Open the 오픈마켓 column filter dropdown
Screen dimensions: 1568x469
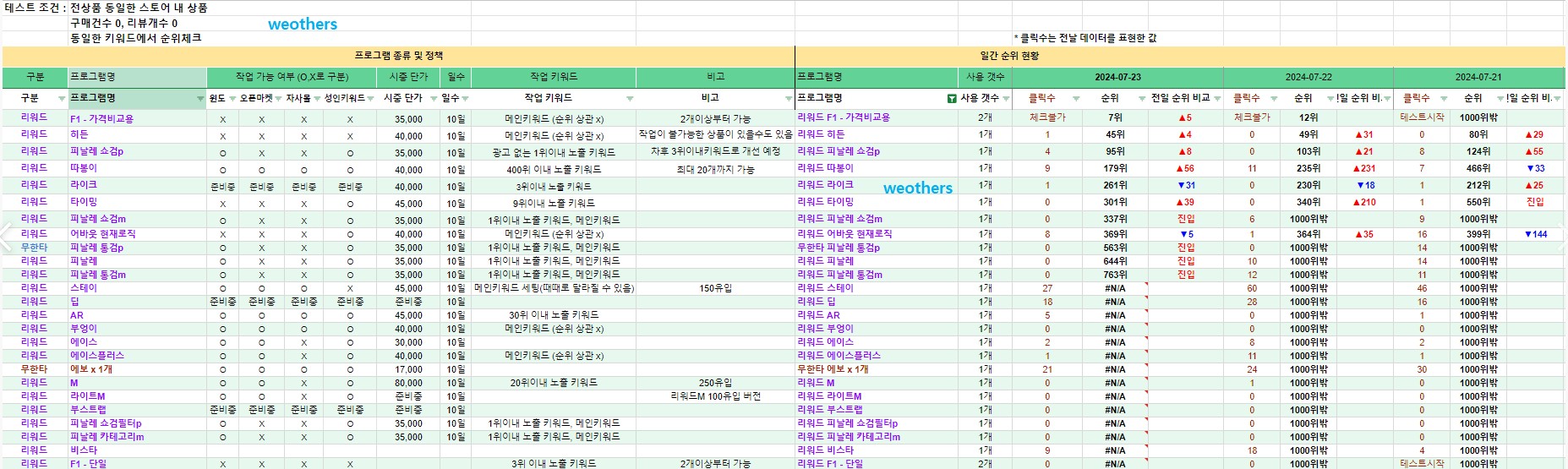280,99
